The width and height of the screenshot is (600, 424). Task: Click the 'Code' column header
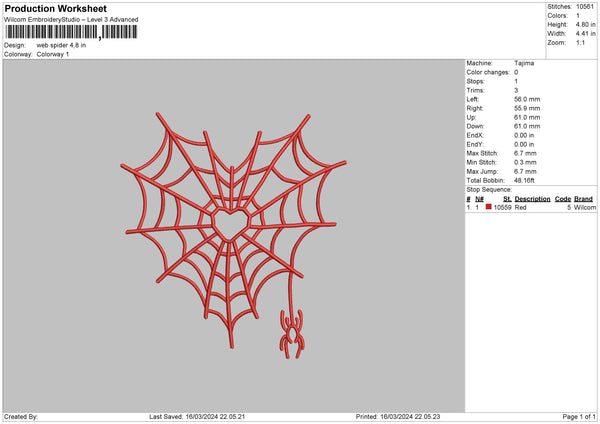click(563, 199)
